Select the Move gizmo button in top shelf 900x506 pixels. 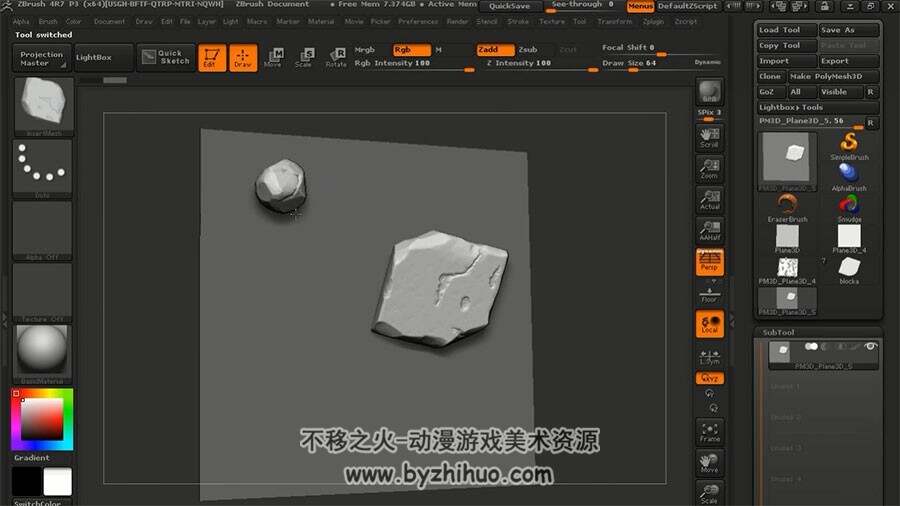273,58
